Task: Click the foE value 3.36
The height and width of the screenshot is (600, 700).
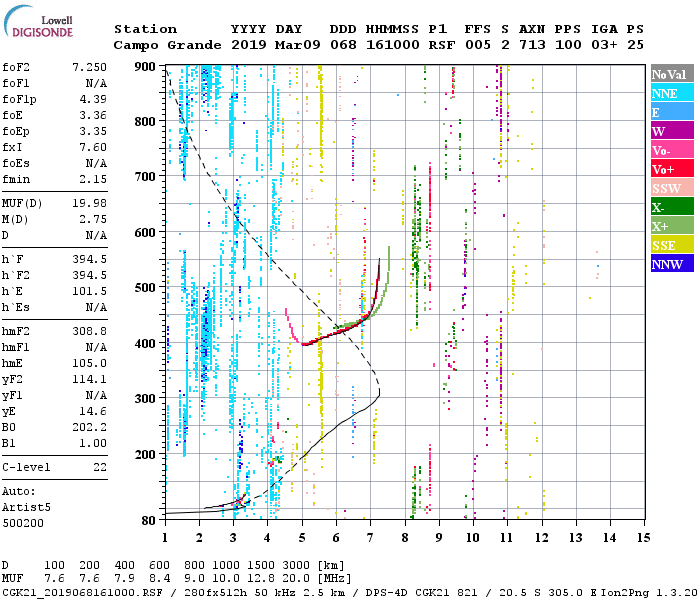Action: (x=93, y=115)
